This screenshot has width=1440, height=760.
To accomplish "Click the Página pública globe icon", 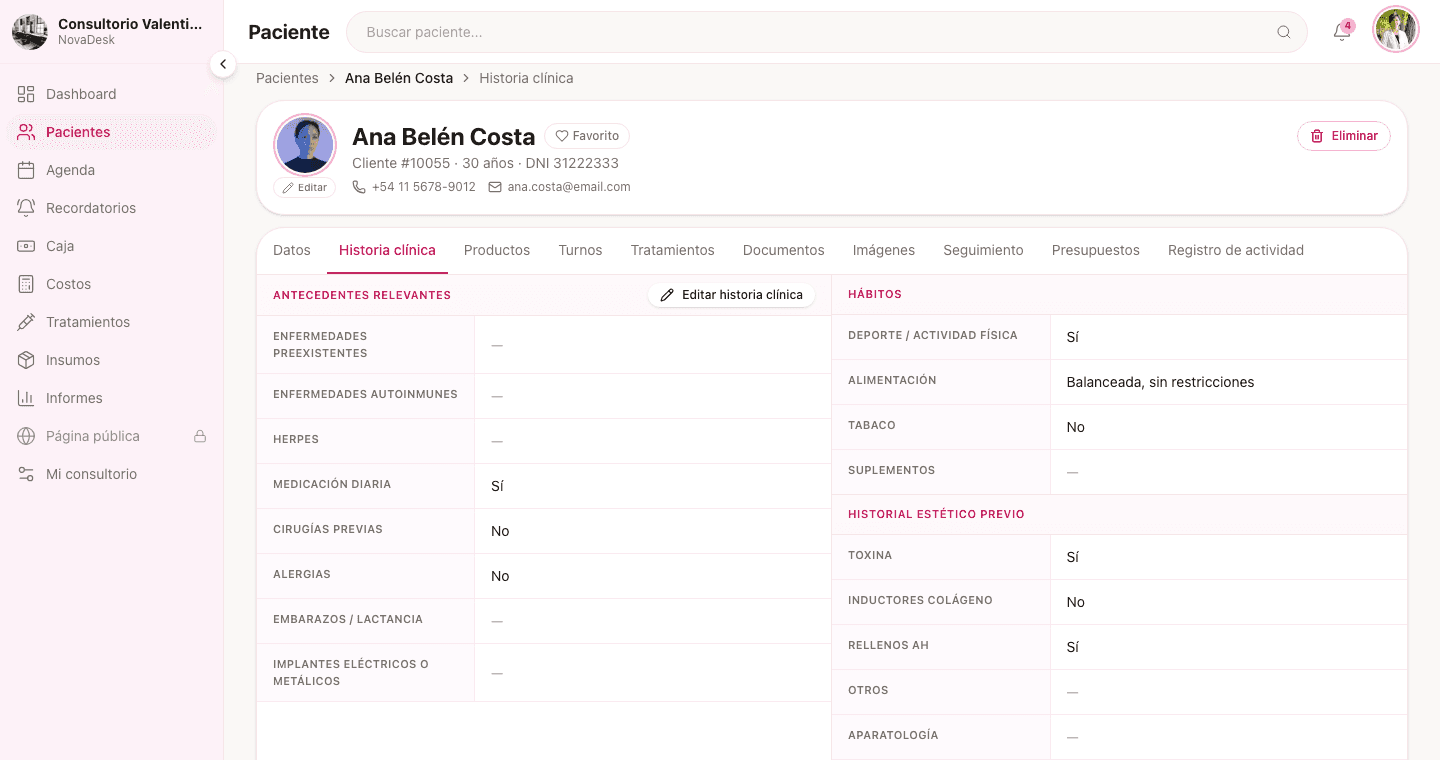I will 26,436.
